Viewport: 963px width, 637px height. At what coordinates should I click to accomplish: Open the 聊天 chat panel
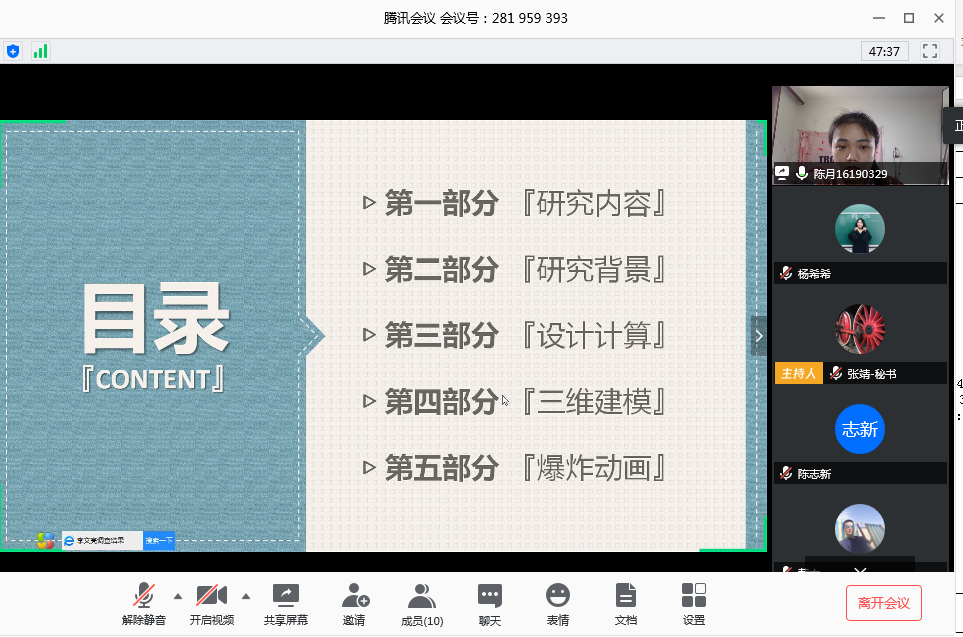[489, 603]
